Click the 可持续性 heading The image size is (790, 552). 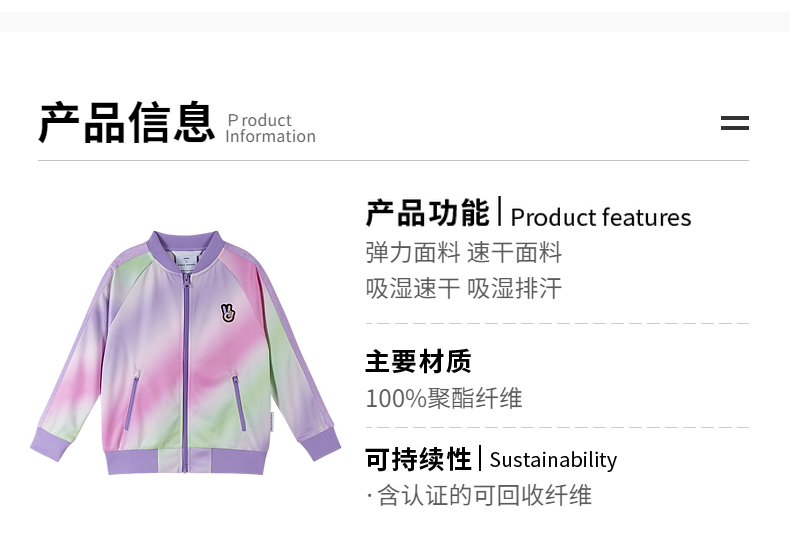click(418, 459)
